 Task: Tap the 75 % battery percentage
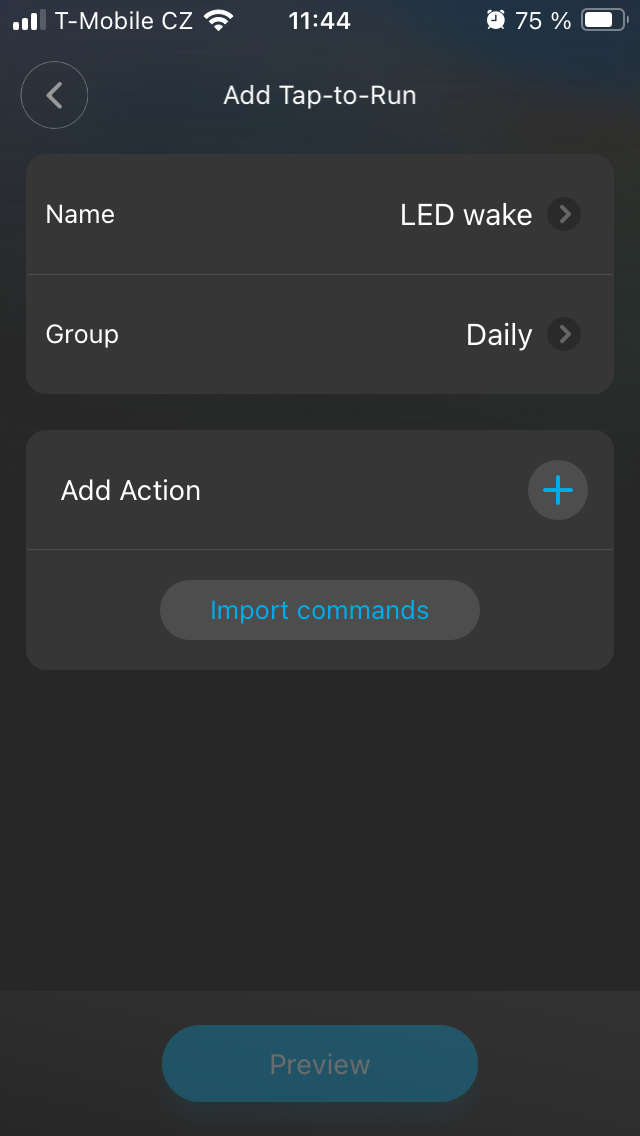tap(543, 20)
